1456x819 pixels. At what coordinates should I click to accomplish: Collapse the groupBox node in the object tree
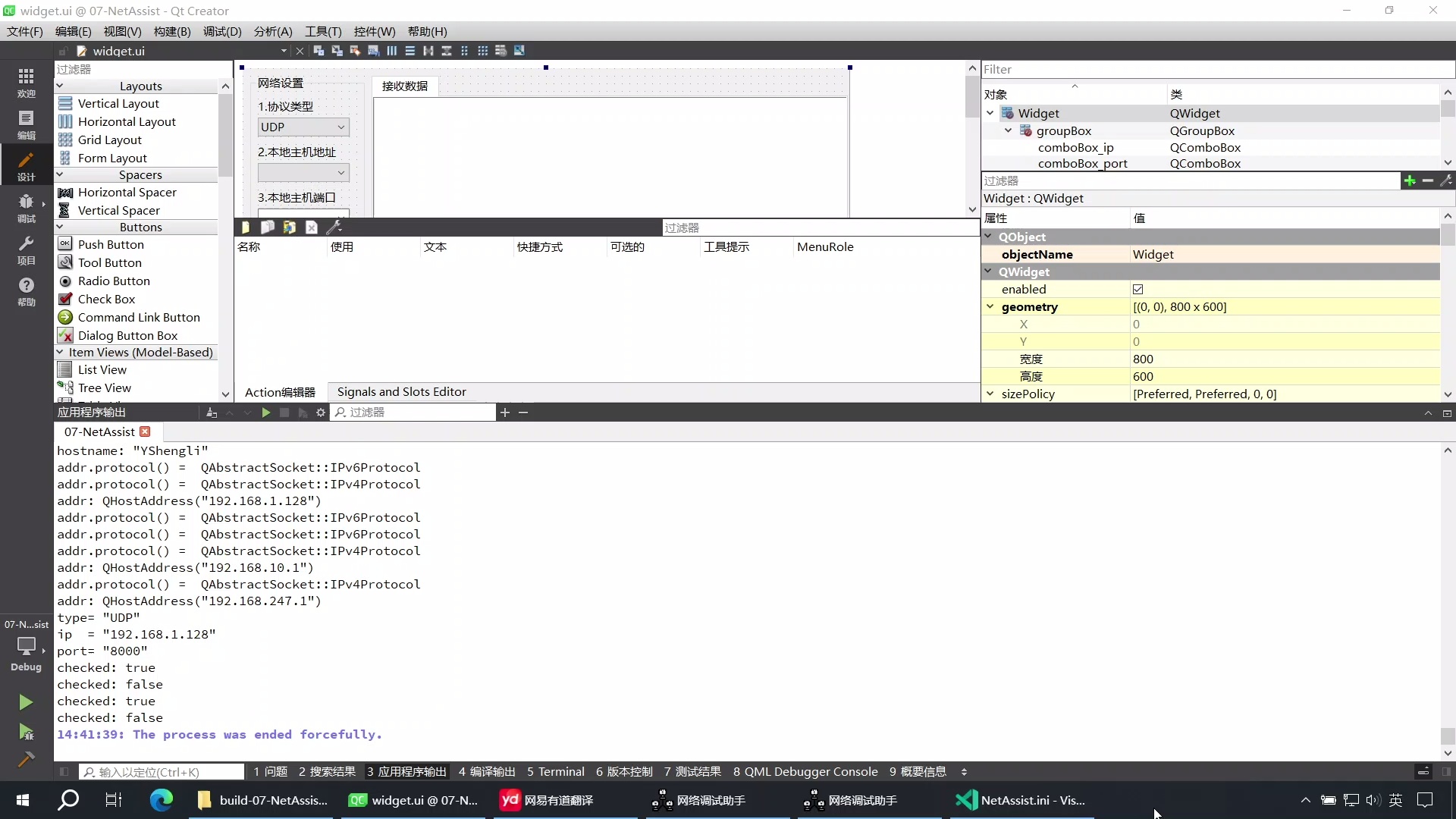pos(1008,131)
